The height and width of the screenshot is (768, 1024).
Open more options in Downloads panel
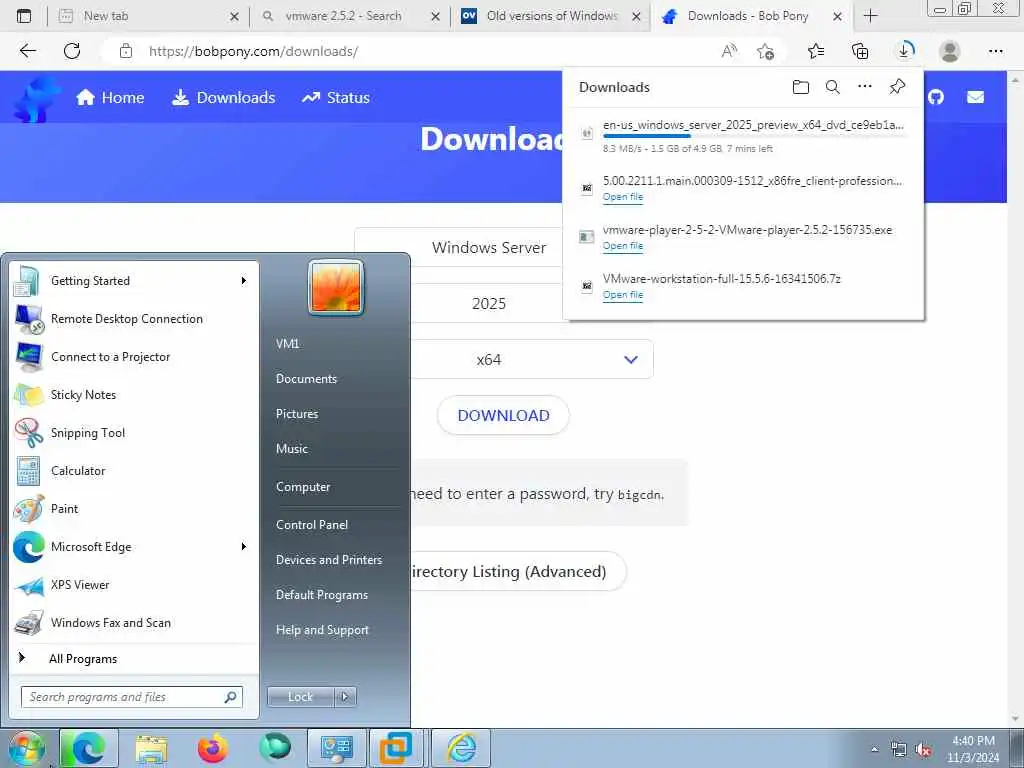point(865,86)
